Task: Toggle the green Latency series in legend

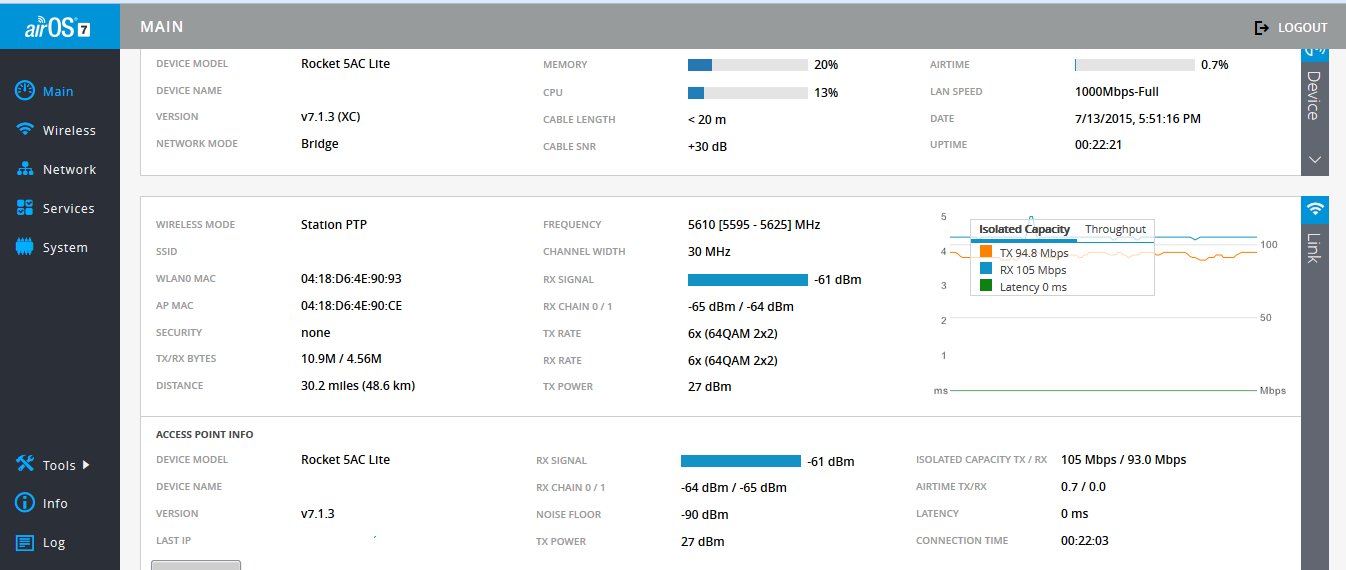Action: pyautogui.click(x=986, y=287)
